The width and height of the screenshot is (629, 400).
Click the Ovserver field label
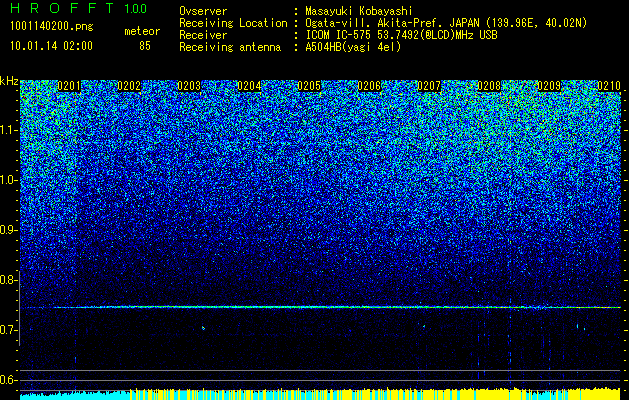(x=203, y=11)
